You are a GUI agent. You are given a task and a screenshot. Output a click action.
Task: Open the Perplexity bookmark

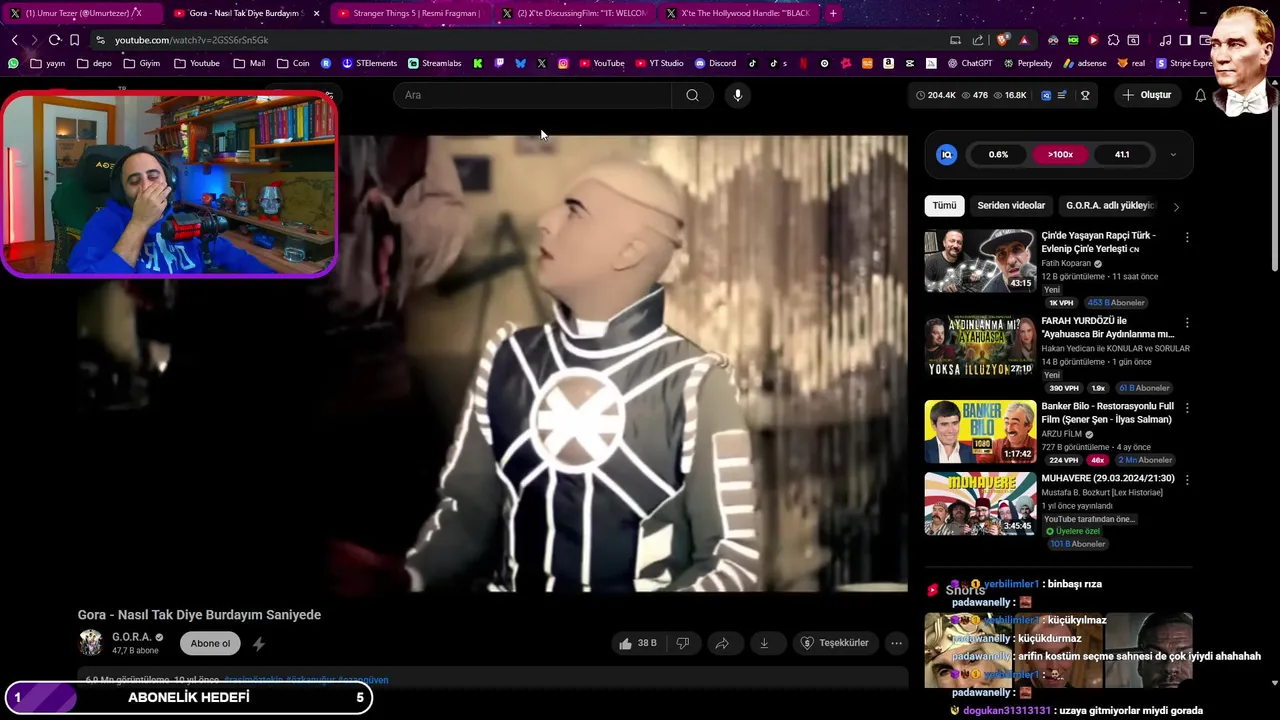point(1027,63)
